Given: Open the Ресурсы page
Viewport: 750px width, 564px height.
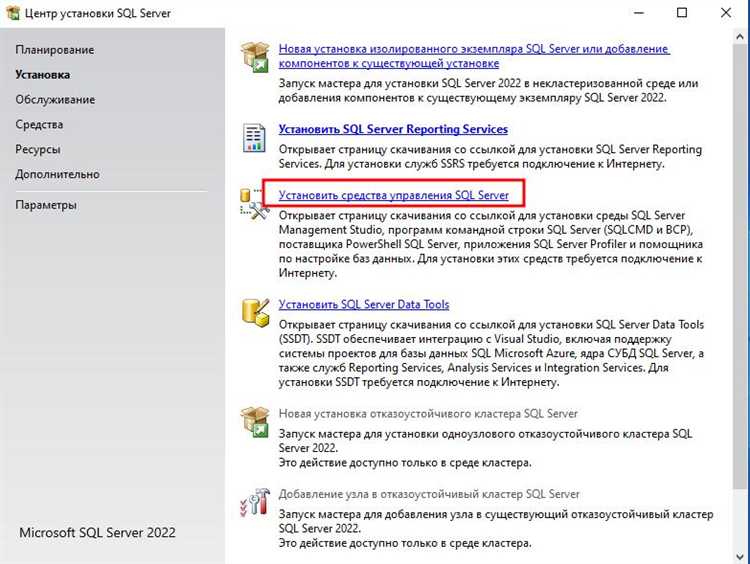Looking at the screenshot, I should coord(38,149).
